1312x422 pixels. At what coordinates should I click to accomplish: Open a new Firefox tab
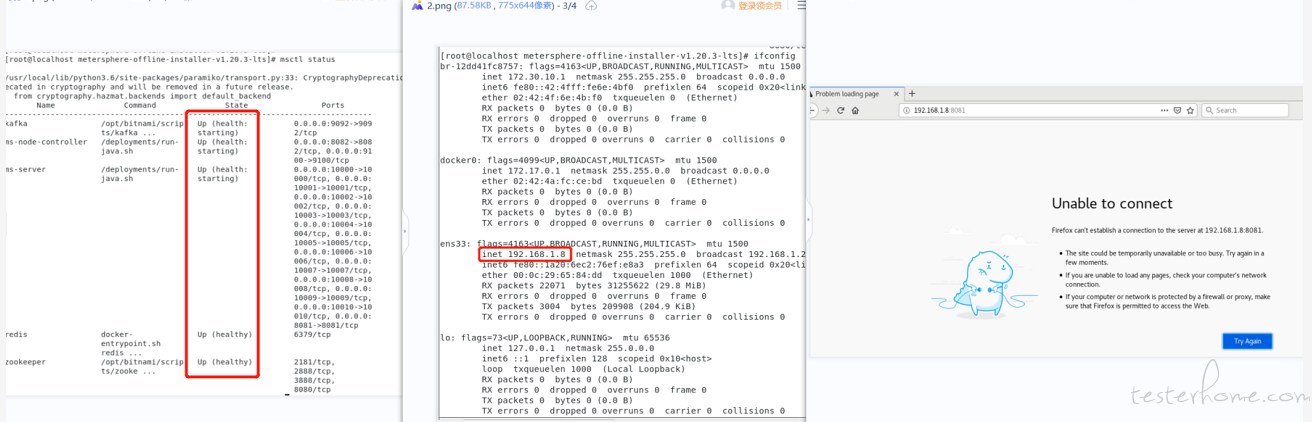(x=912, y=94)
